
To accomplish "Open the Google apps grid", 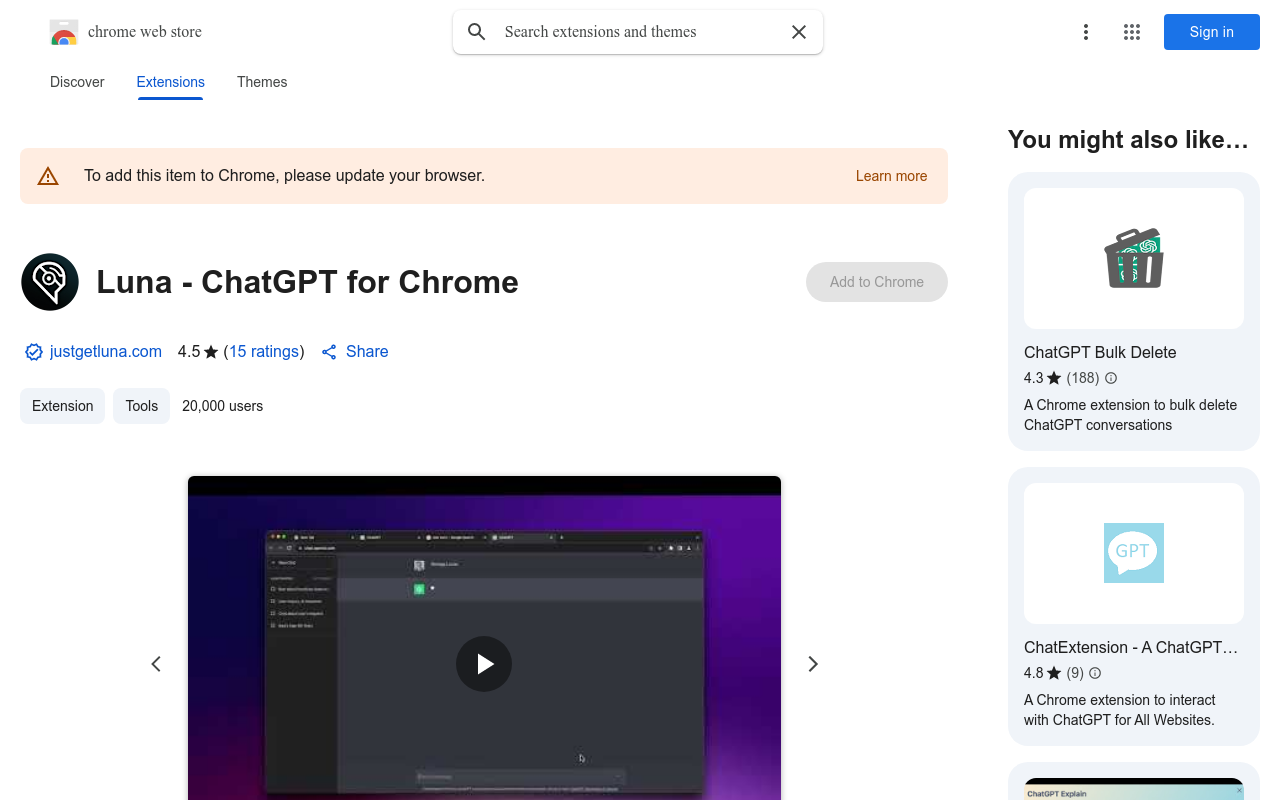I will click(x=1132, y=32).
